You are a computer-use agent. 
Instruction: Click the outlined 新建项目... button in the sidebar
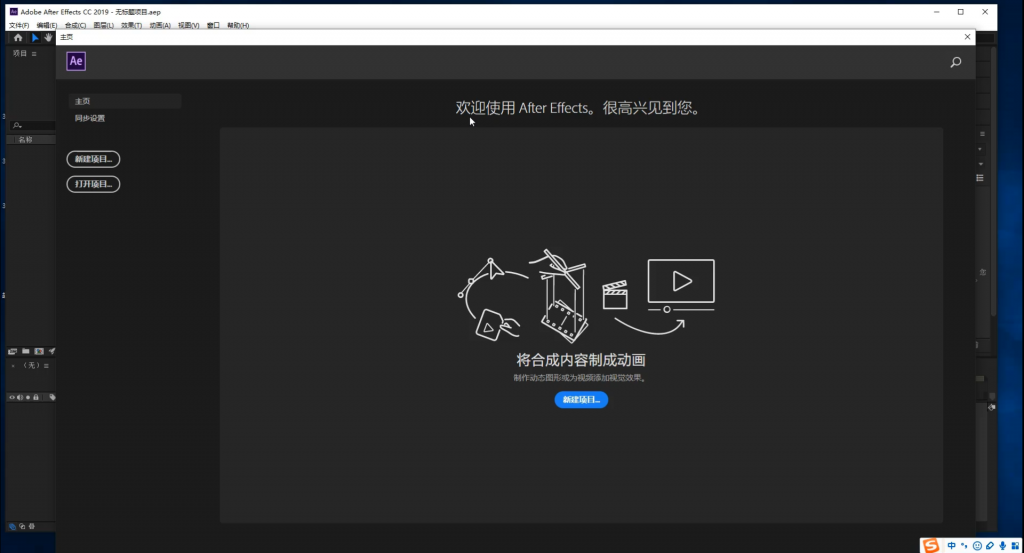coord(93,159)
